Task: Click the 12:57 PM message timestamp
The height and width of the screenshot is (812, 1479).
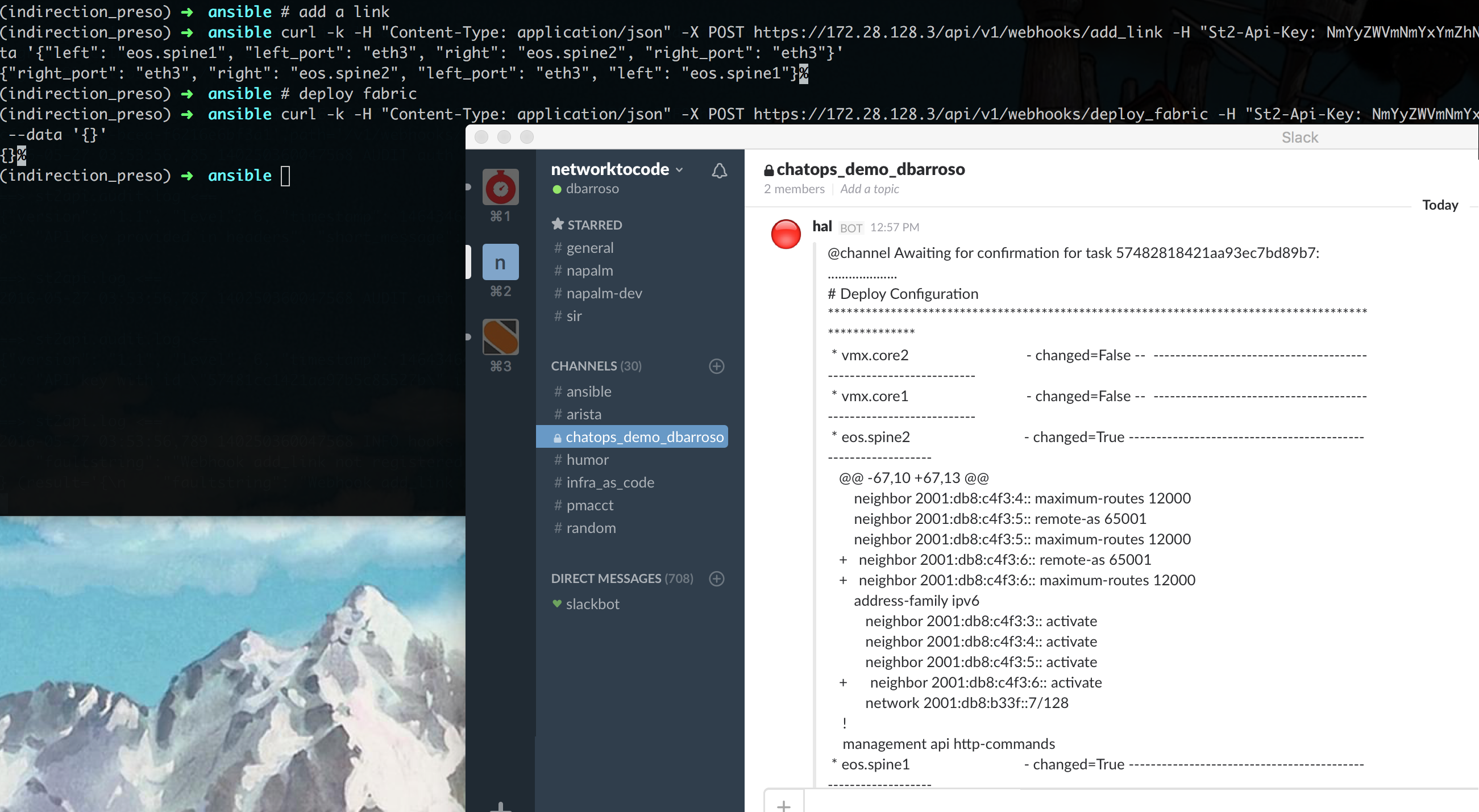Action: click(894, 227)
